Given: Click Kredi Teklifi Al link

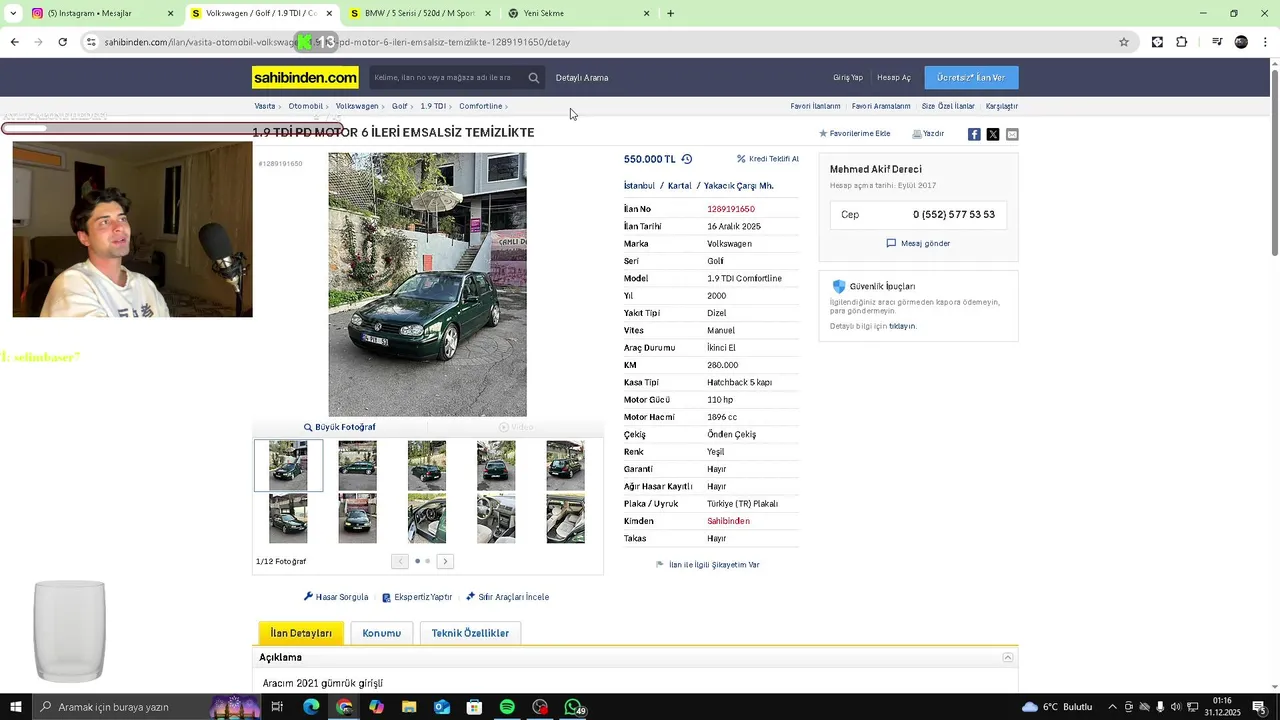Looking at the screenshot, I should coord(768,159).
